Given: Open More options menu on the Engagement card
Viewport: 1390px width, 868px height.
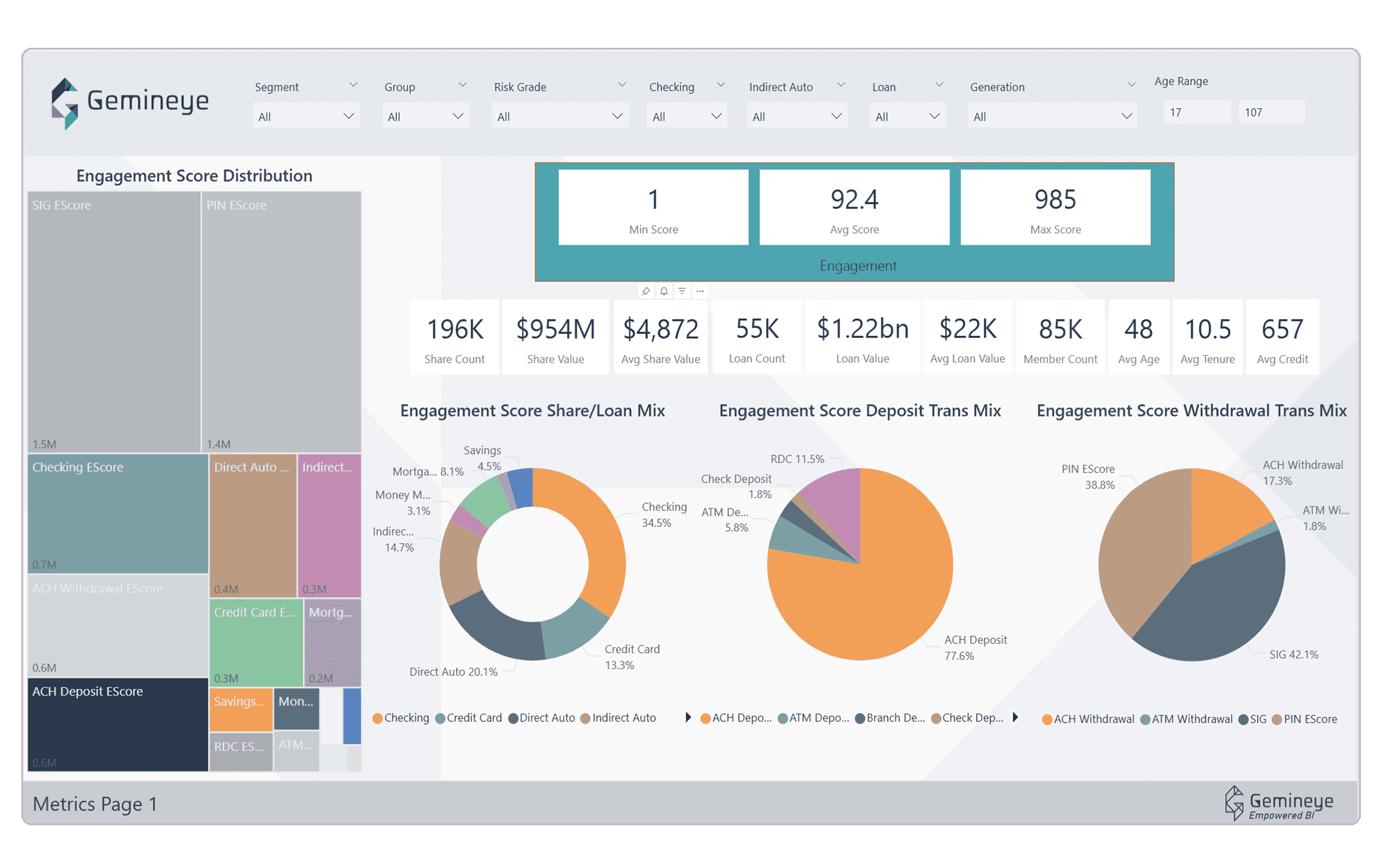Looking at the screenshot, I should coord(700,291).
